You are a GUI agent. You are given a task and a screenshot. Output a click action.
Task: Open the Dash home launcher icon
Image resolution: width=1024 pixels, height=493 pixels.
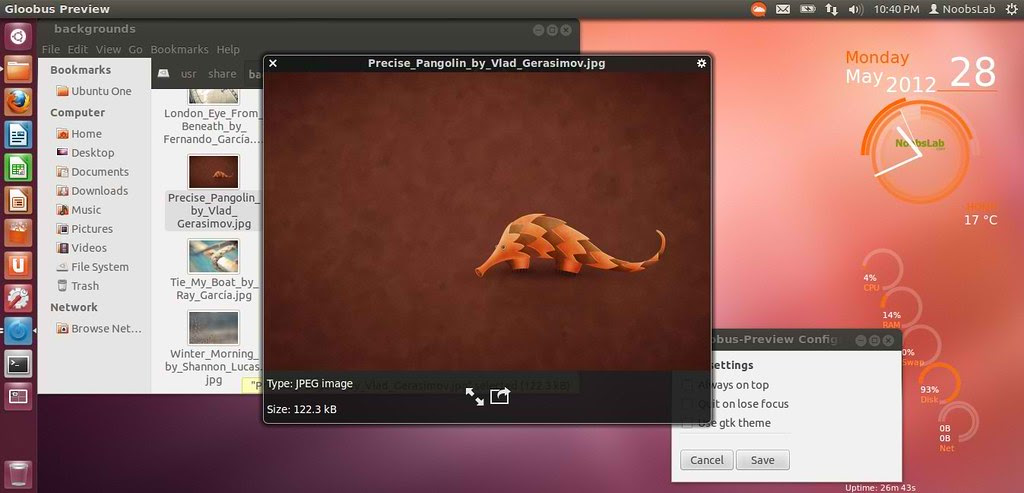pos(18,37)
